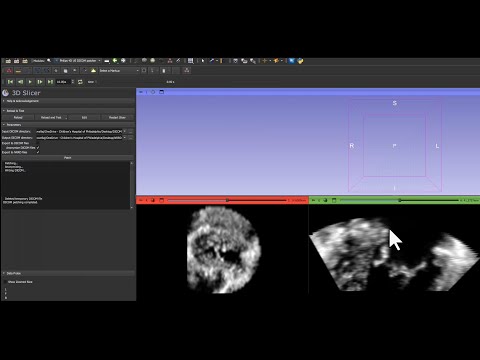Expand the Data Probe section
480x360 pixels.
[68, 273]
